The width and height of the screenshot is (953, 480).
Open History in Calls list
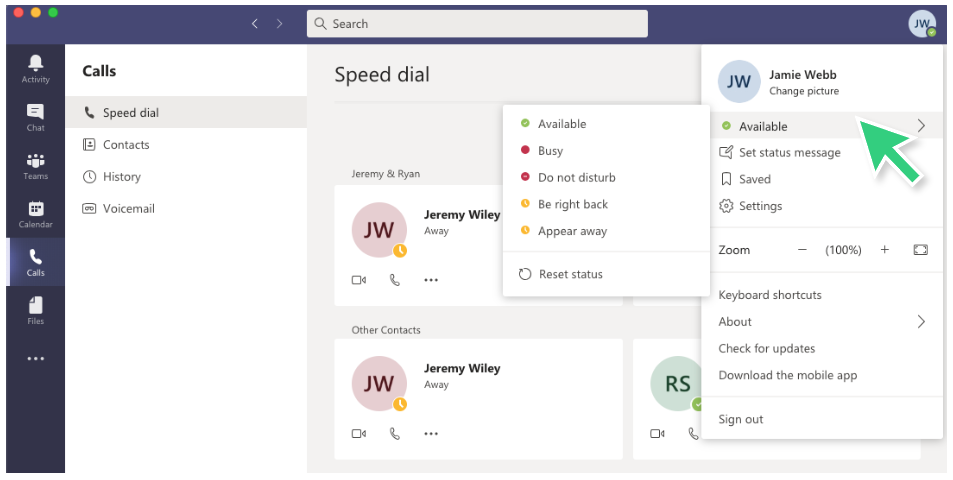(186, 177)
